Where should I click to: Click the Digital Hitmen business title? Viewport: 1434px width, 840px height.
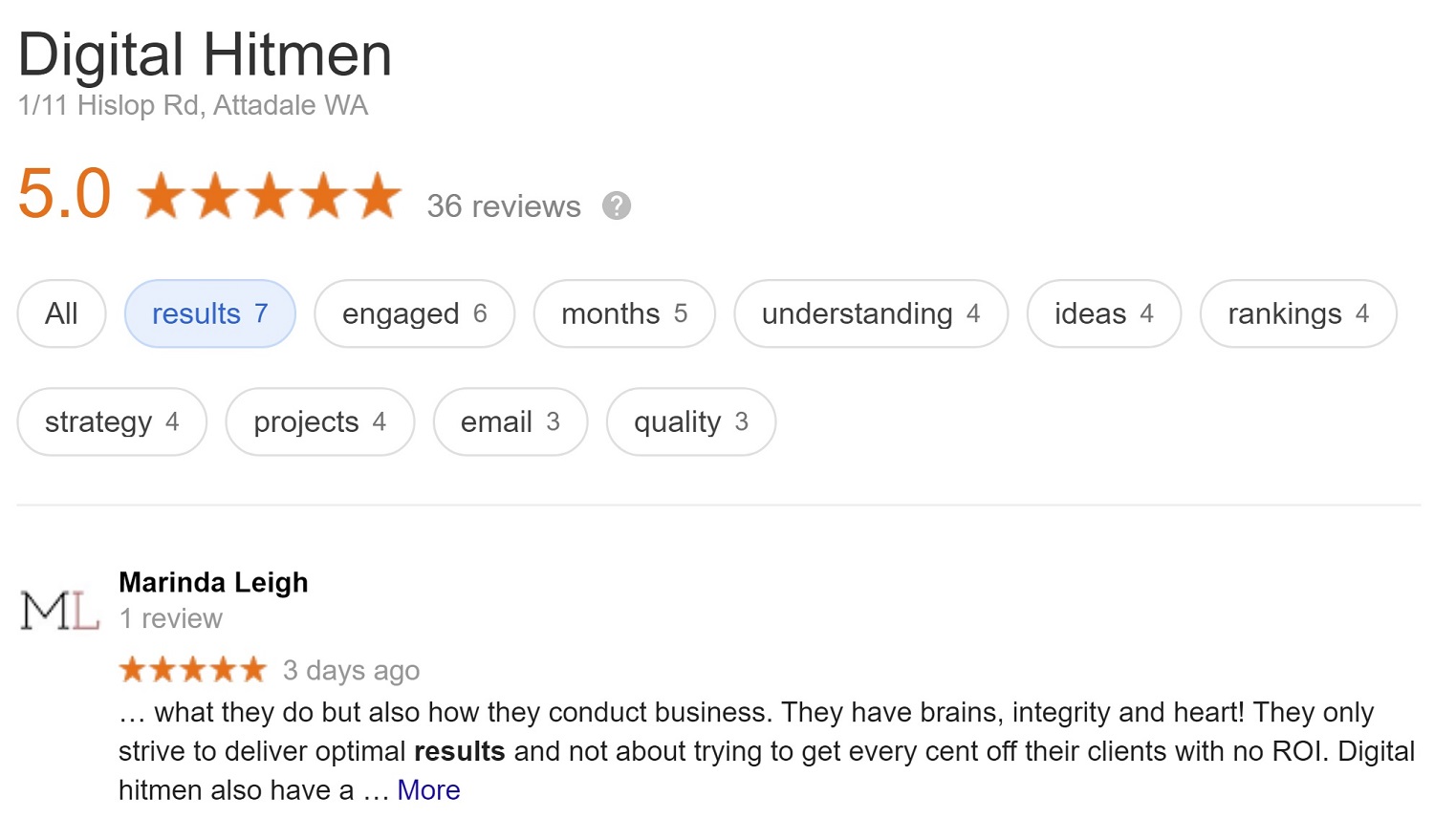(205, 54)
